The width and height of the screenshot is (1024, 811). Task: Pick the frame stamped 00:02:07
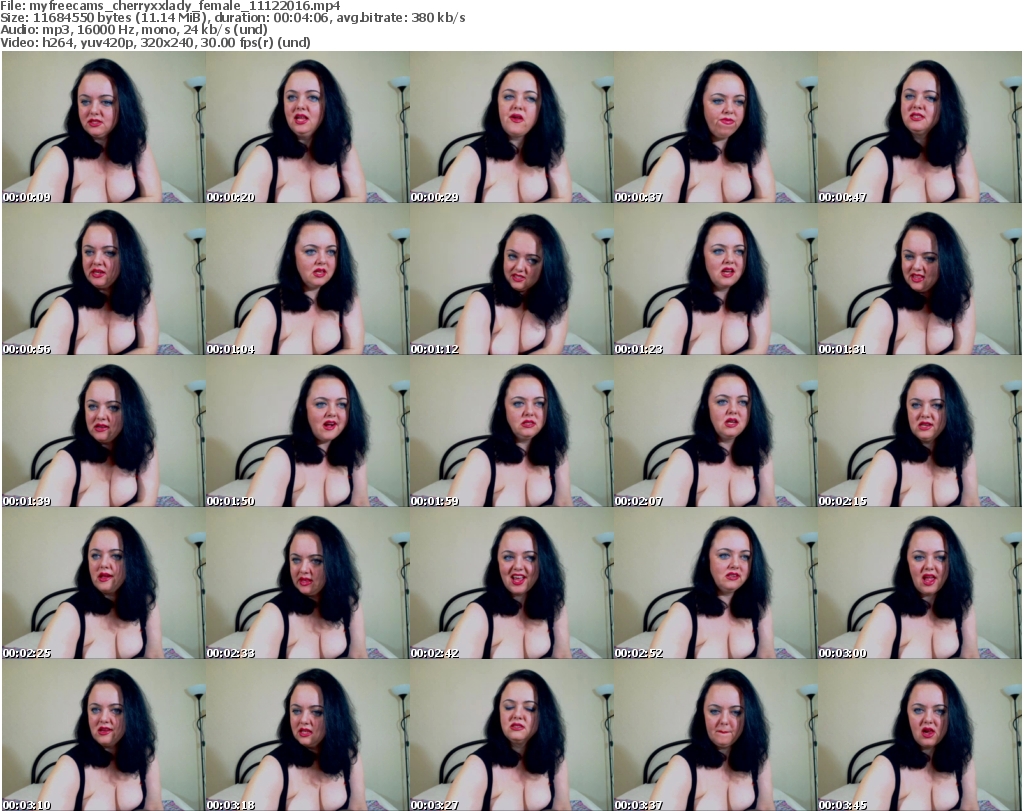(715, 432)
